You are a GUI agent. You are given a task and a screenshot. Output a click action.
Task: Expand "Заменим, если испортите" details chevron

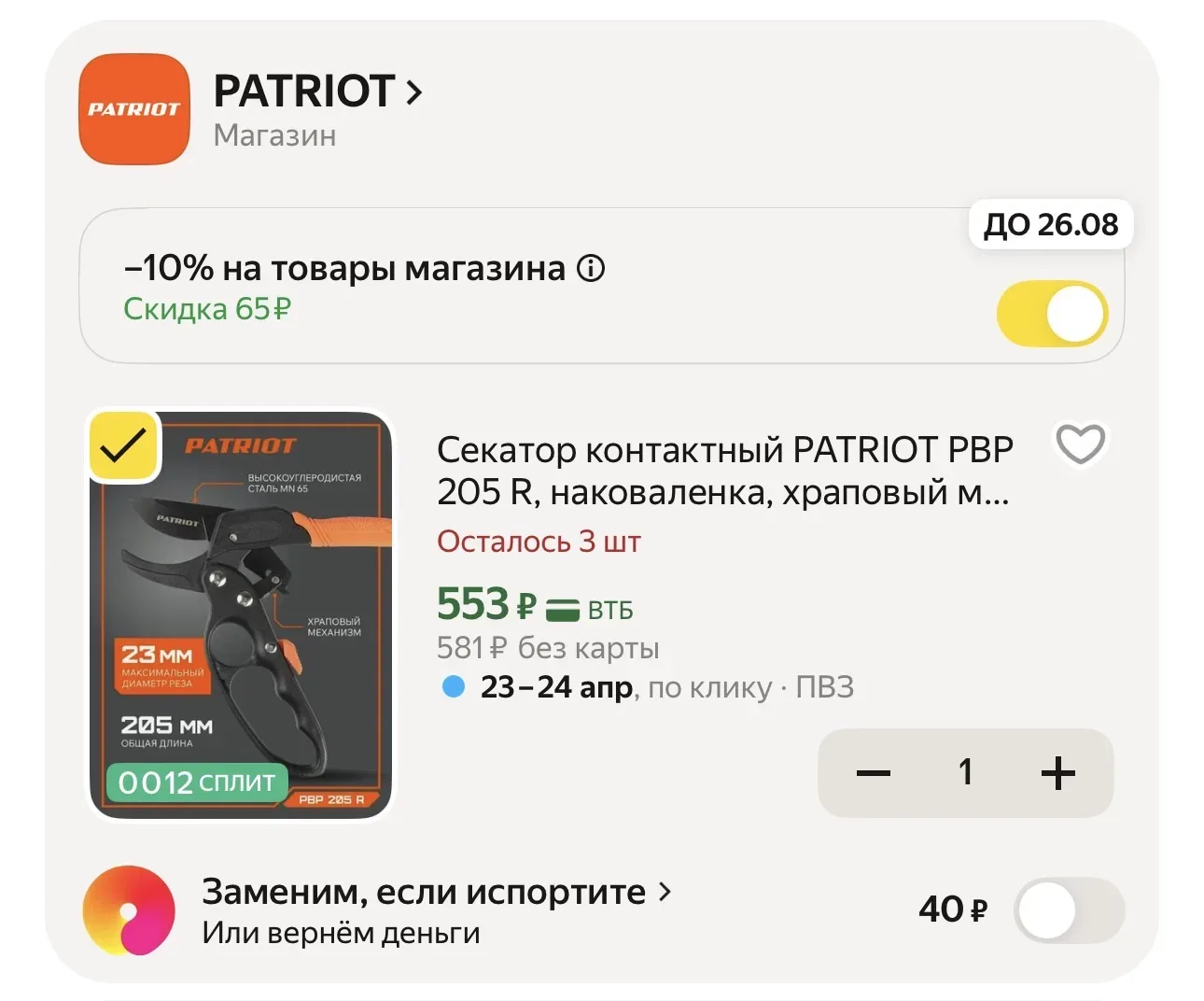click(x=665, y=892)
